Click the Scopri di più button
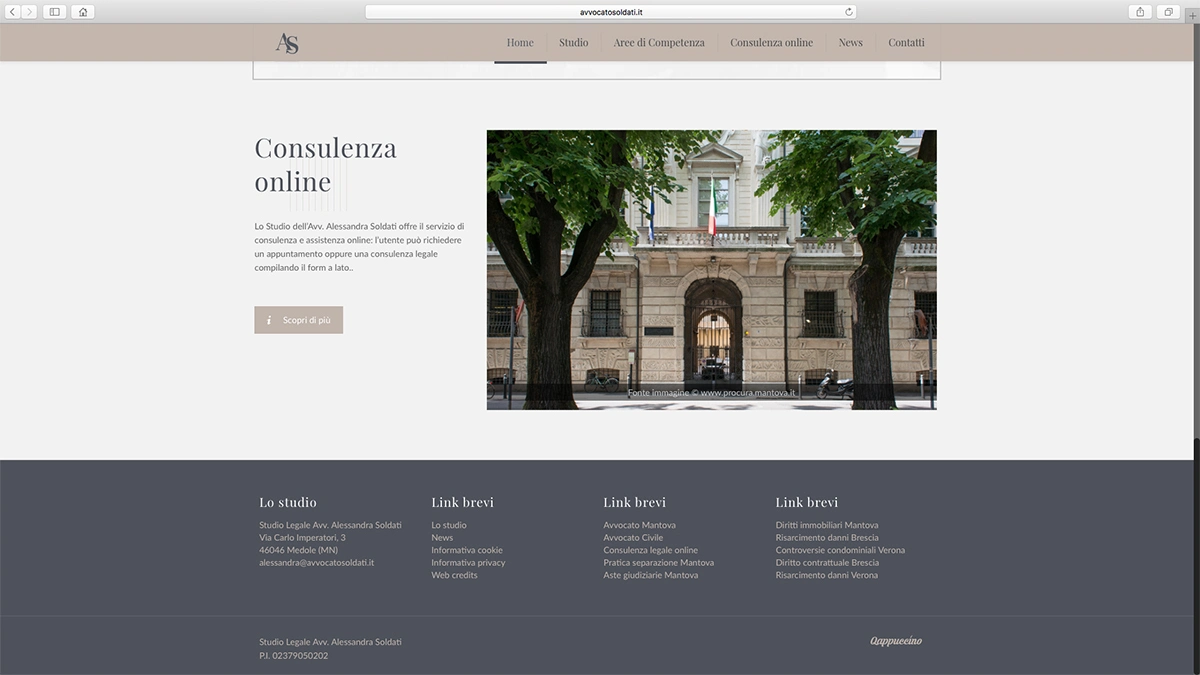This screenshot has width=1200, height=675. [299, 320]
